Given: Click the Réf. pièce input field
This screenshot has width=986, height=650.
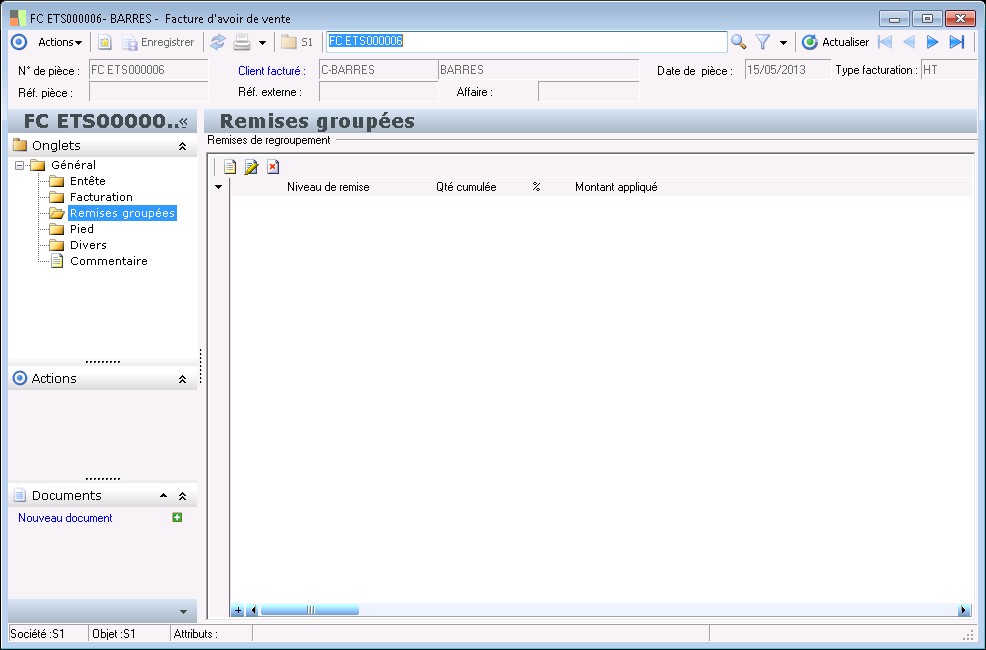Looking at the screenshot, I should (x=148, y=92).
